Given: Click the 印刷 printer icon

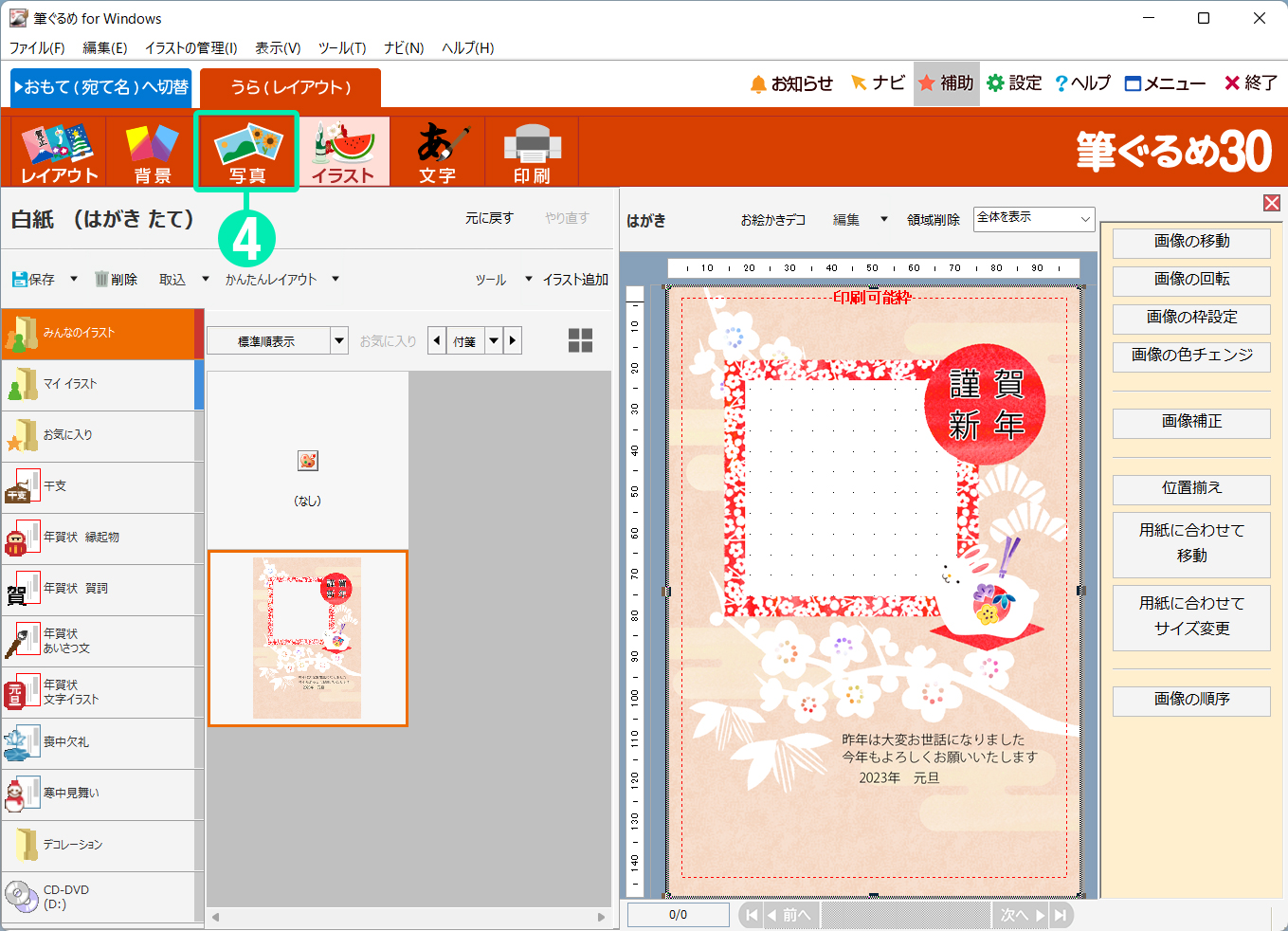Looking at the screenshot, I should 532,152.
